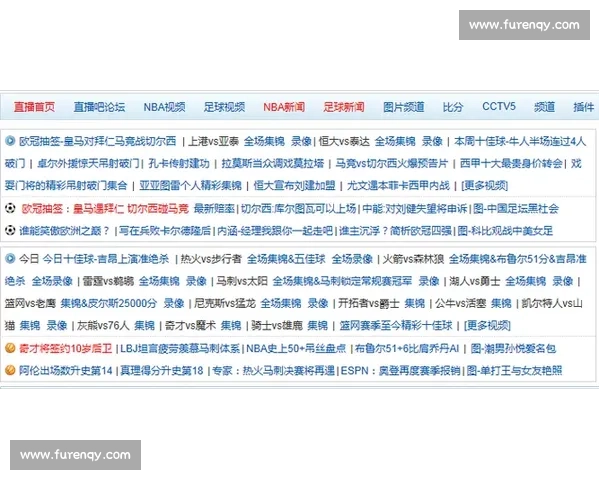This screenshot has width=600, height=480.
Task: Open 最新赔率 link
Action: (x=214, y=209)
